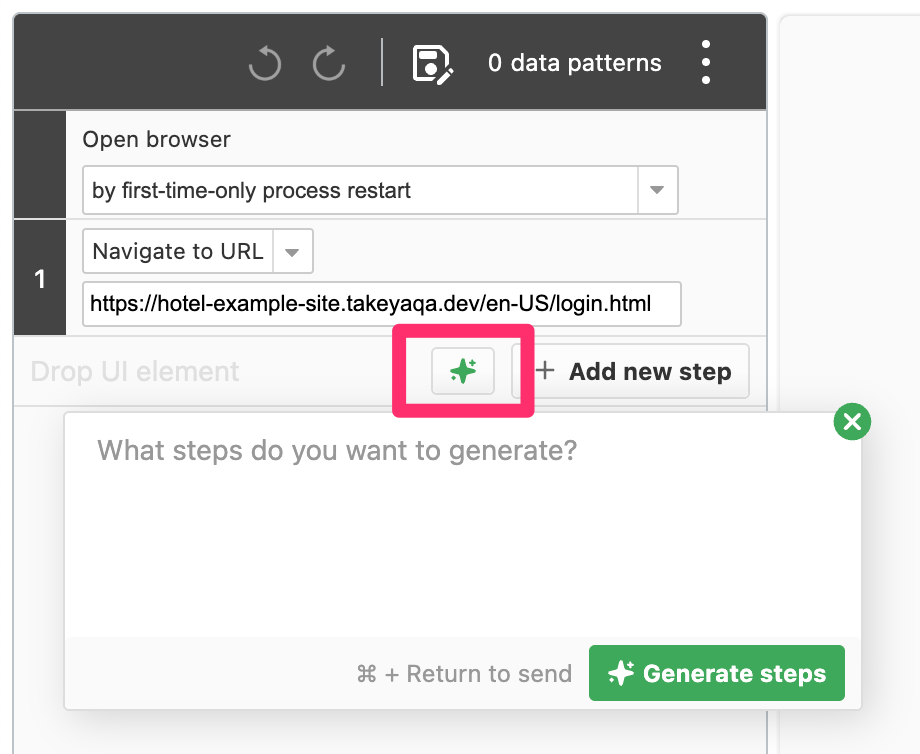920x754 pixels.
Task: Click the redo arrow icon
Action: coord(329,63)
